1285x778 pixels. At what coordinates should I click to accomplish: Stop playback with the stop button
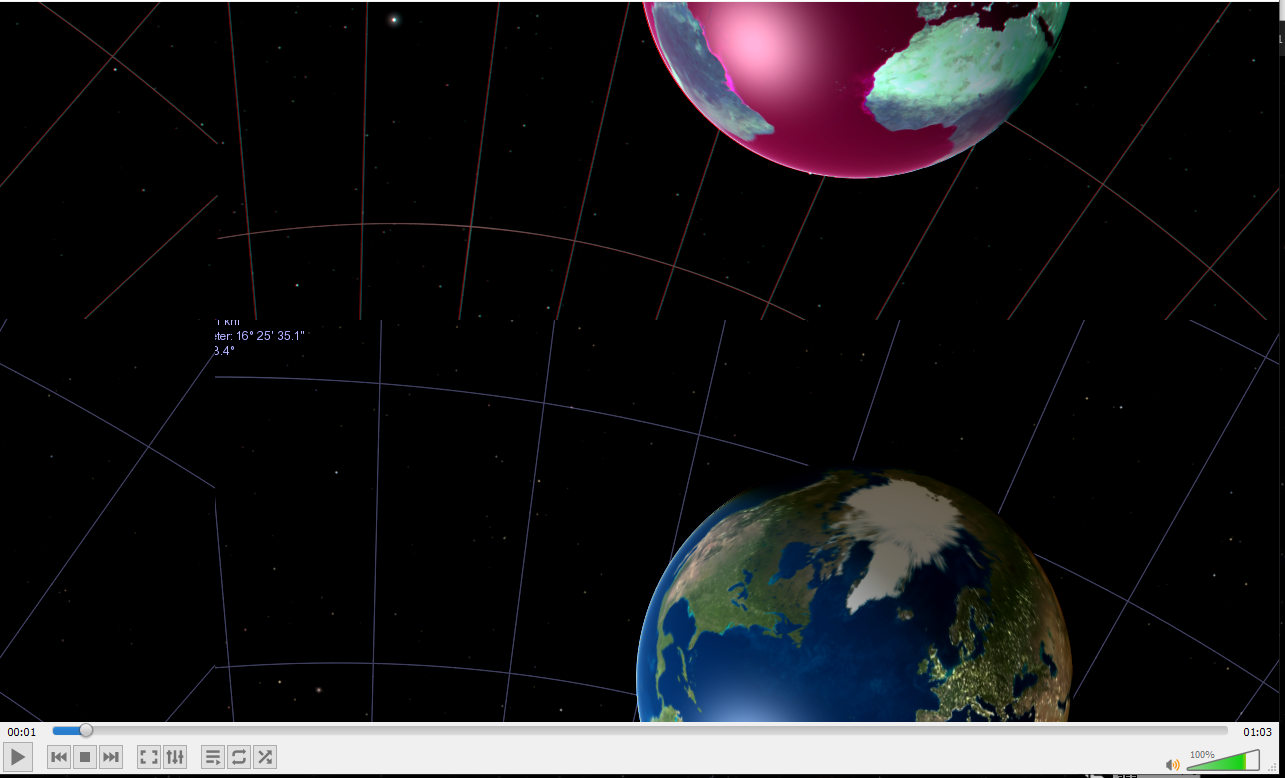[x=85, y=757]
